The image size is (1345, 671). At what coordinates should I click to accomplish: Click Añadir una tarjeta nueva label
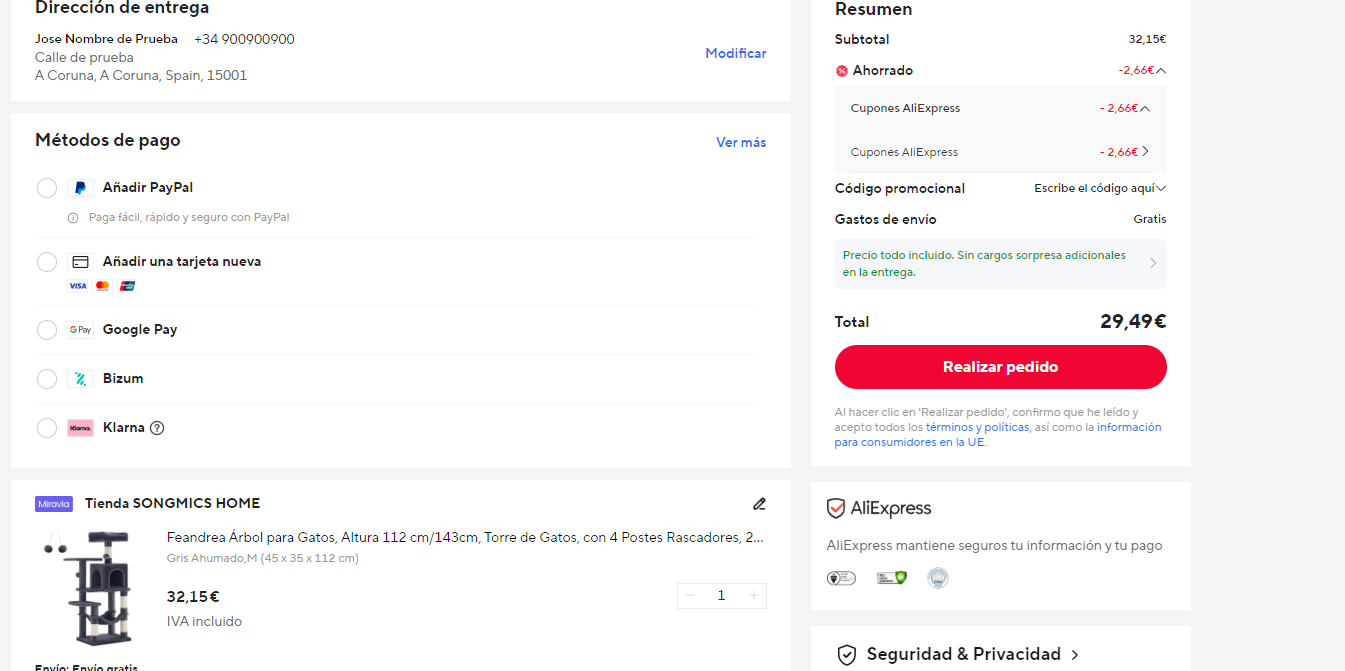pyautogui.click(x=182, y=262)
